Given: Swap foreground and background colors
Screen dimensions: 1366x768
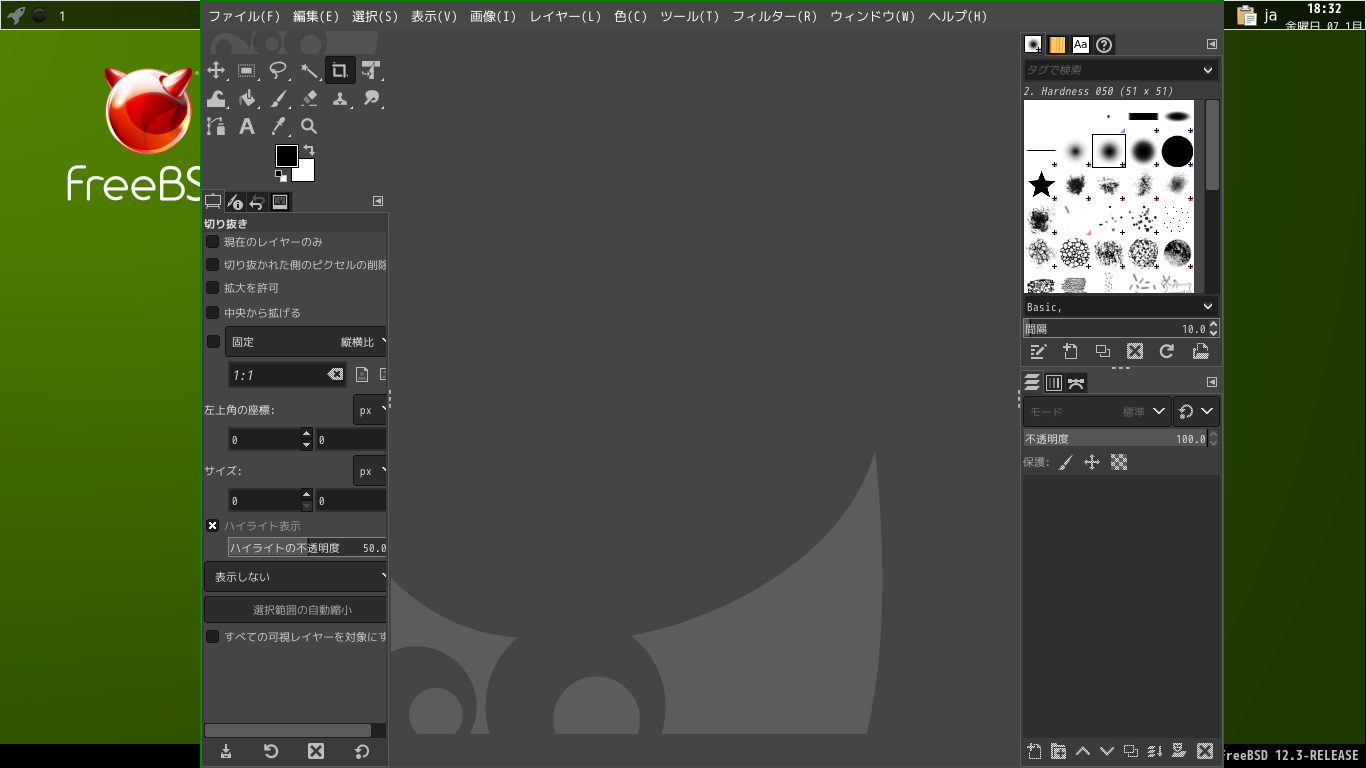Looking at the screenshot, I should point(309,150).
